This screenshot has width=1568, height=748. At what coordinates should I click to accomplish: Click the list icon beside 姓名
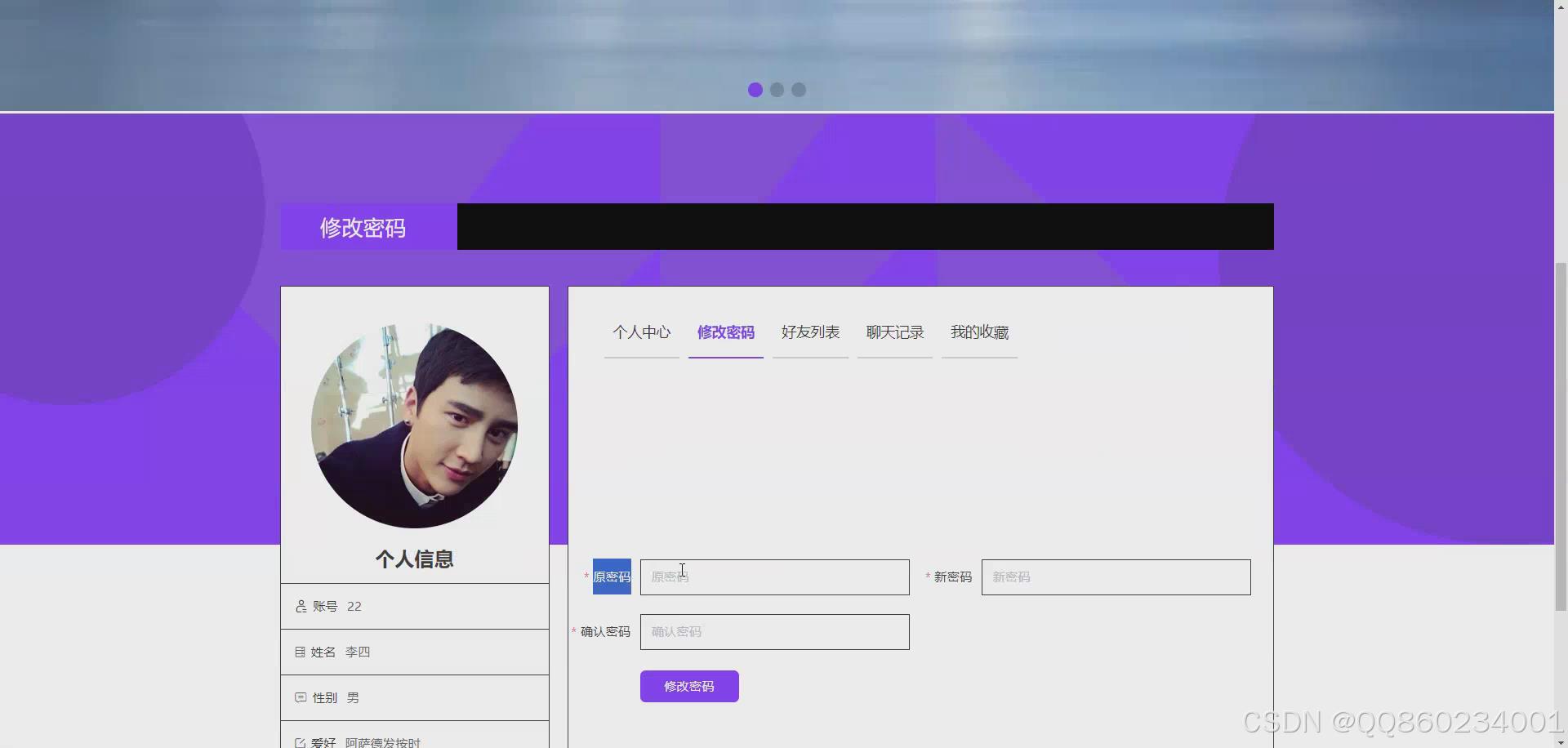pos(300,652)
